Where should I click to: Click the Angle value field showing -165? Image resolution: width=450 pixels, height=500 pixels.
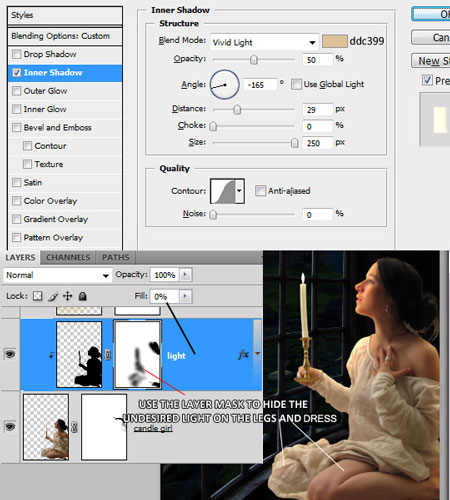[x=260, y=85]
